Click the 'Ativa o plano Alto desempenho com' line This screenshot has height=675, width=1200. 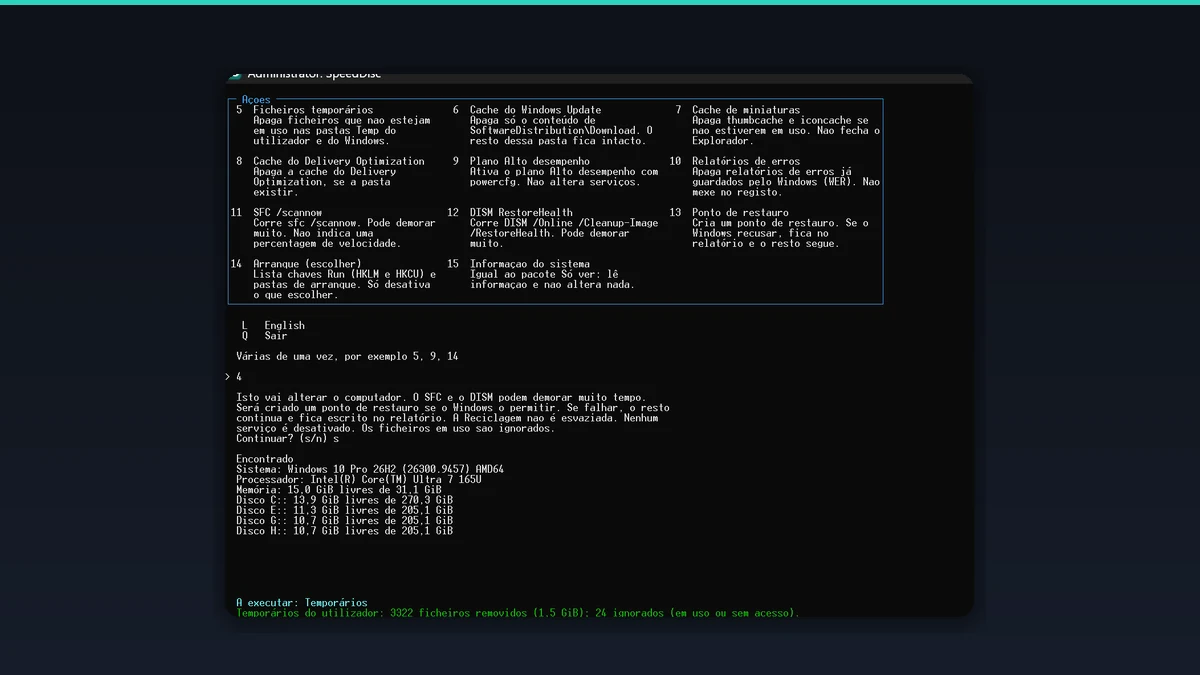(x=565, y=171)
